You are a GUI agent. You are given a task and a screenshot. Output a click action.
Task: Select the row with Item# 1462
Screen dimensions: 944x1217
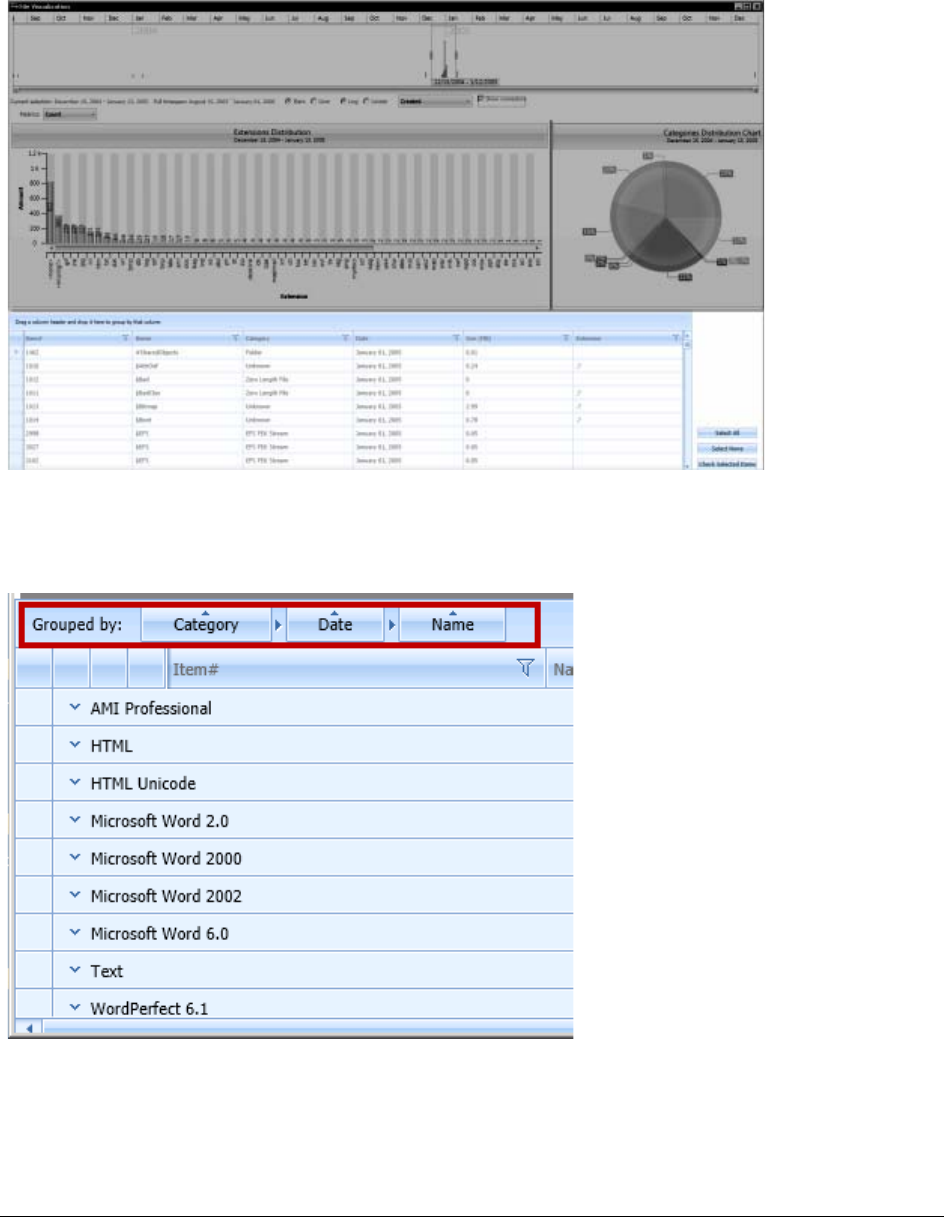(350, 352)
